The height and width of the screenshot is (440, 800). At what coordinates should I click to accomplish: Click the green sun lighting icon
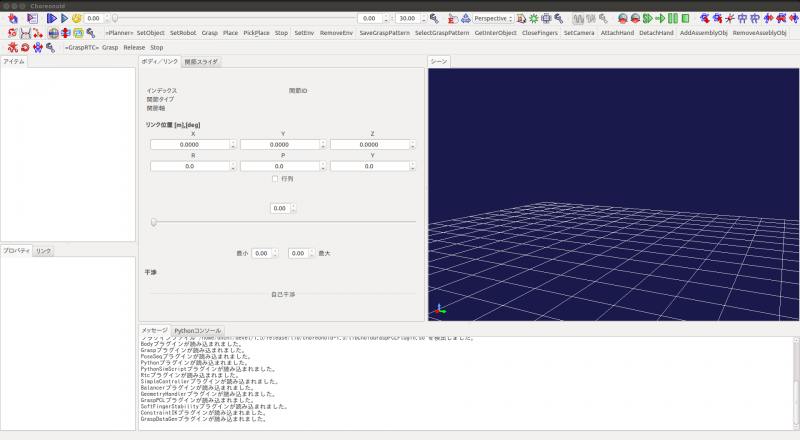[x=533, y=18]
